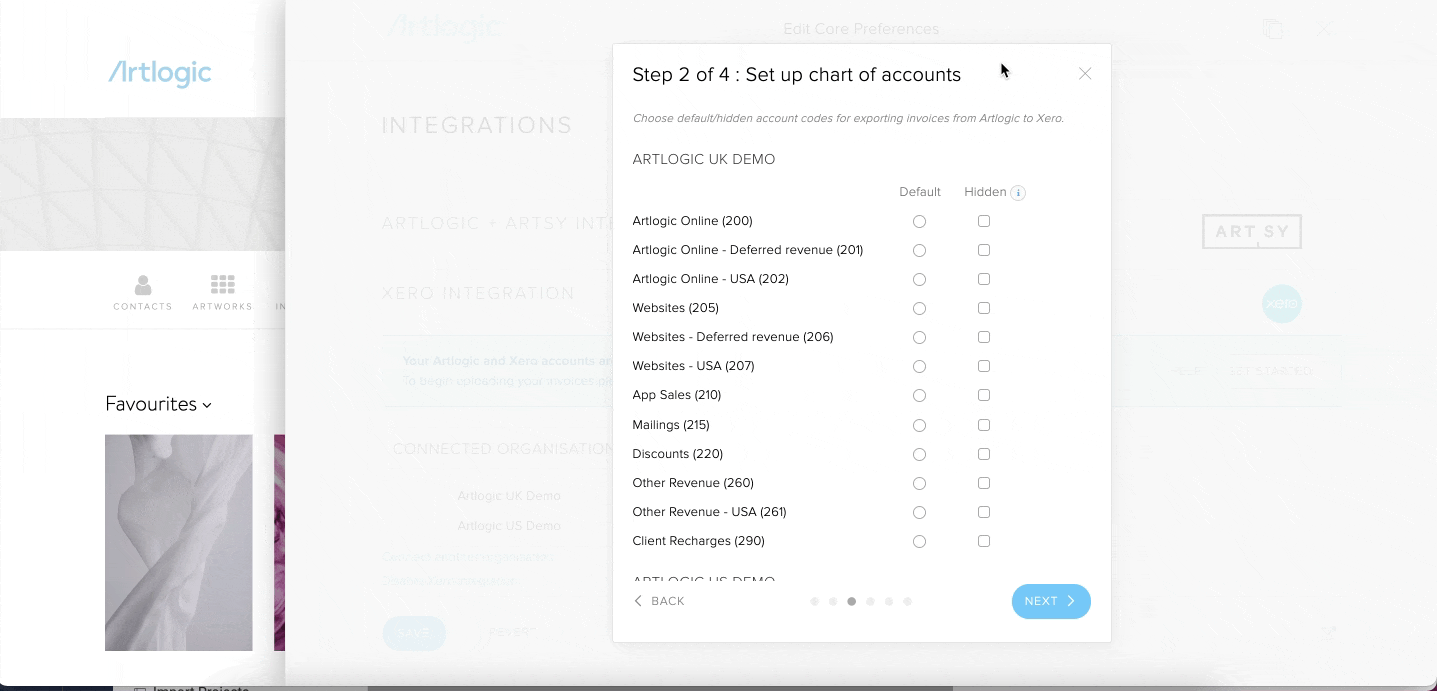Set Artlogic Online - Deferred revenue (201) default
The width and height of the screenshot is (1437, 691).
(x=919, y=250)
